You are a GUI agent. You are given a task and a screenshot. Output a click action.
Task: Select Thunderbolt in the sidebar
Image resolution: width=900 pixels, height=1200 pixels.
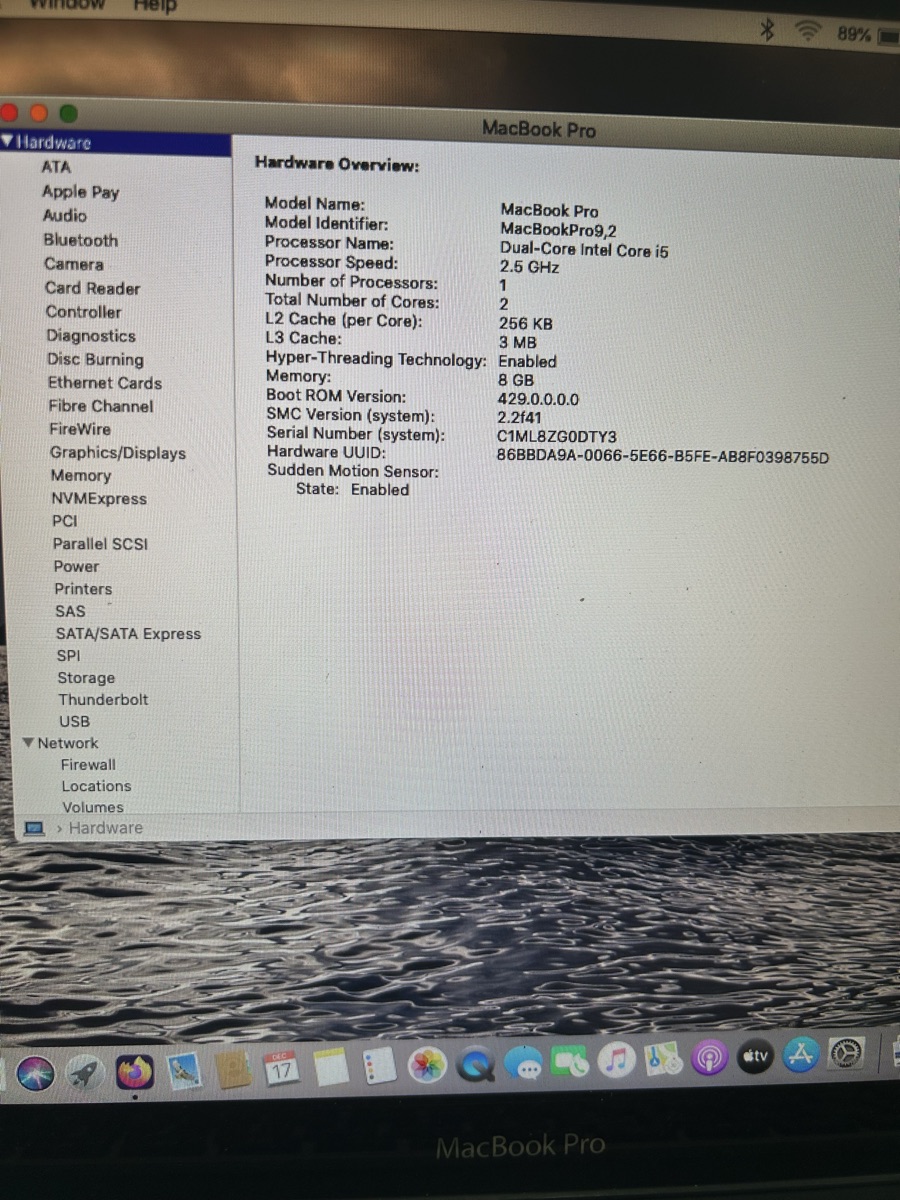(x=103, y=700)
